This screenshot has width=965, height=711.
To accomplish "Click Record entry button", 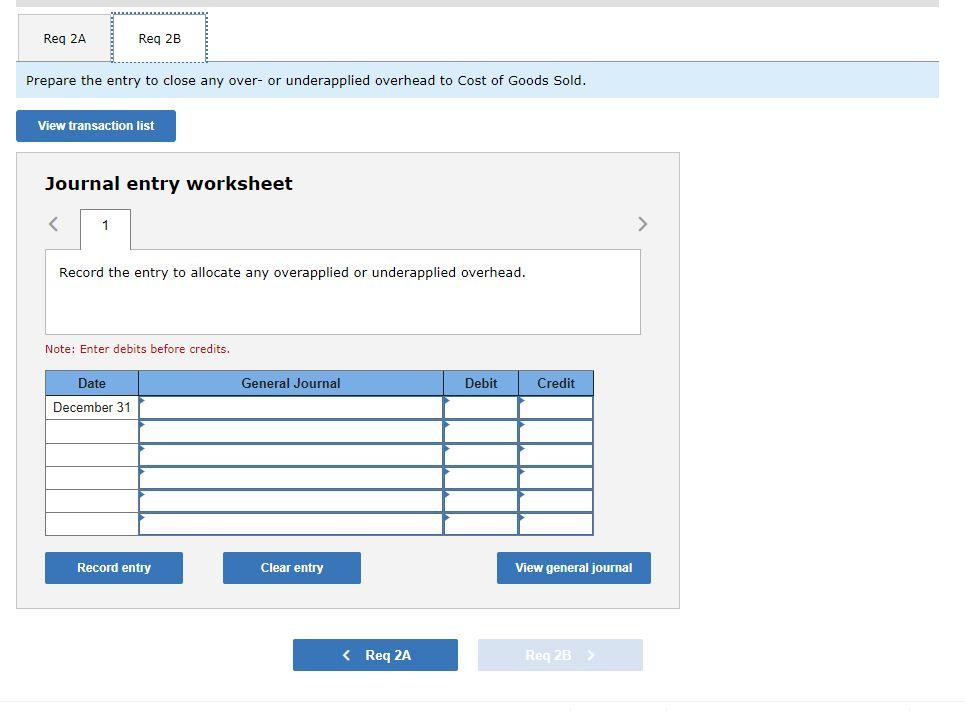I will pyautogui.click(x=114, y=568).
